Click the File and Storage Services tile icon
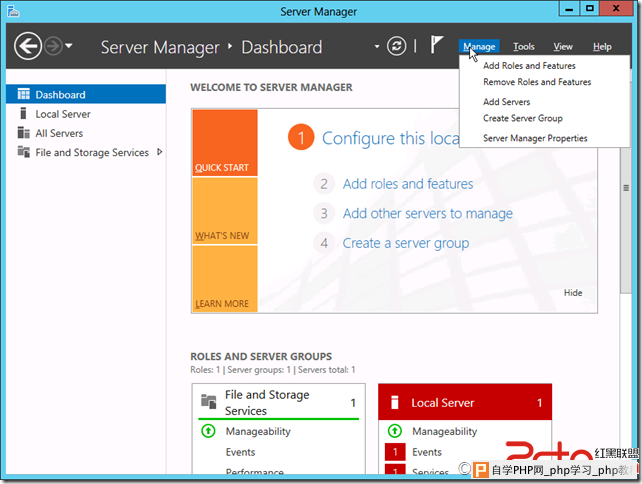Image resolution: width=642 pixels, height=484 pixels. (208, 401)
